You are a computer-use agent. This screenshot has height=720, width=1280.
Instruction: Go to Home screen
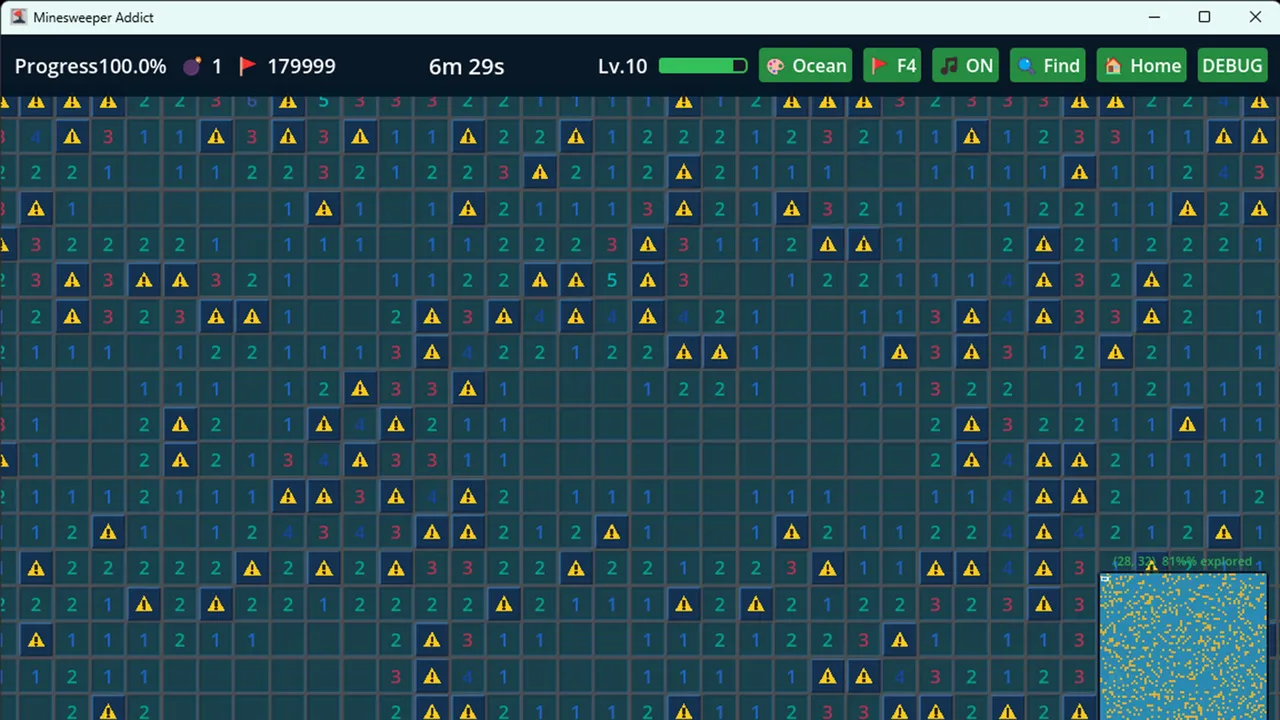pos(1142,66)
